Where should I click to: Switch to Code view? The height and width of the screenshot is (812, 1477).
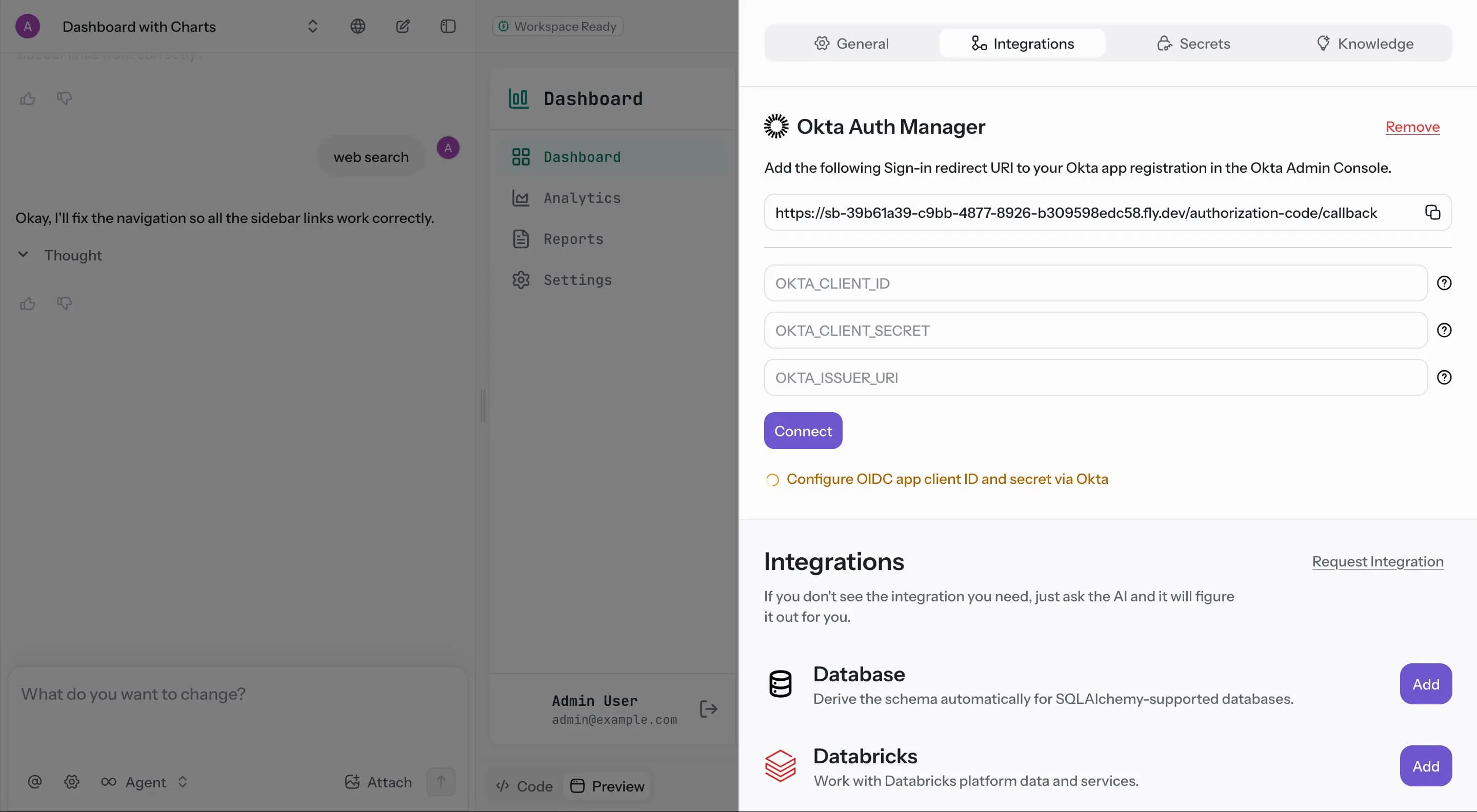[525, 786]
